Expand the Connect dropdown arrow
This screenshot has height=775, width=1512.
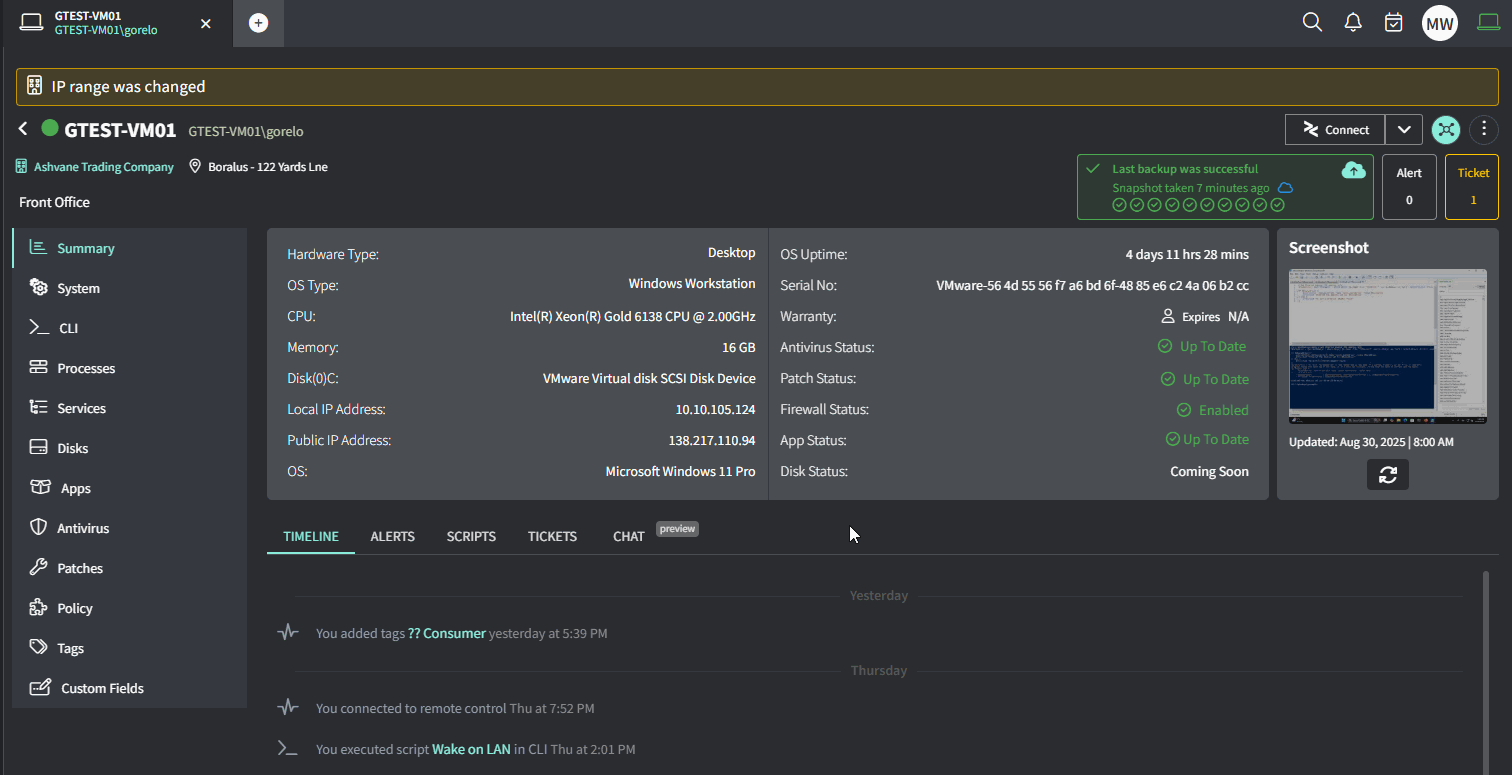click(1404, 130)
